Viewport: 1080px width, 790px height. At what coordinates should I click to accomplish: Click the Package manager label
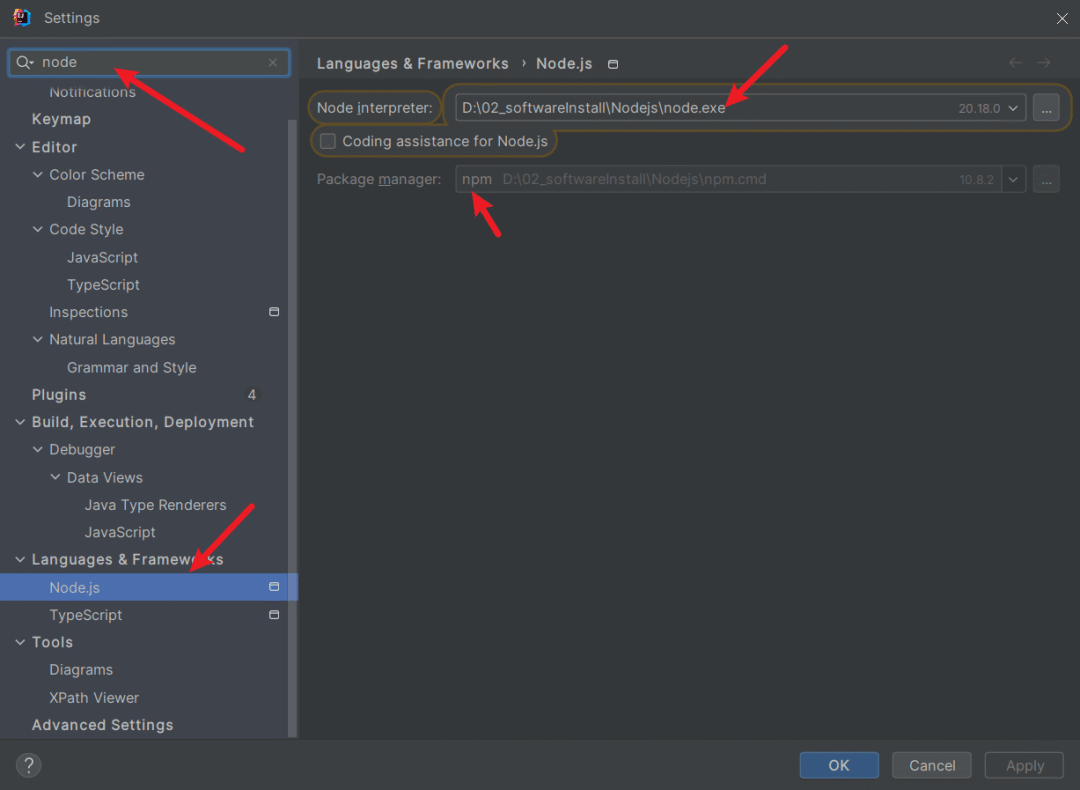pyautogui.click(x=379, y=180)
